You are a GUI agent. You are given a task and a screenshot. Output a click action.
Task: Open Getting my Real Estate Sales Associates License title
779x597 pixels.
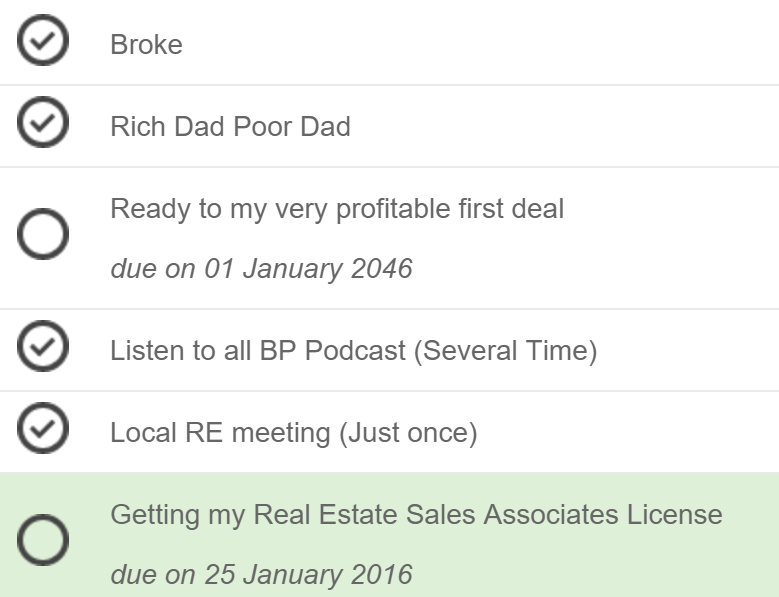[x=415, y=515]
